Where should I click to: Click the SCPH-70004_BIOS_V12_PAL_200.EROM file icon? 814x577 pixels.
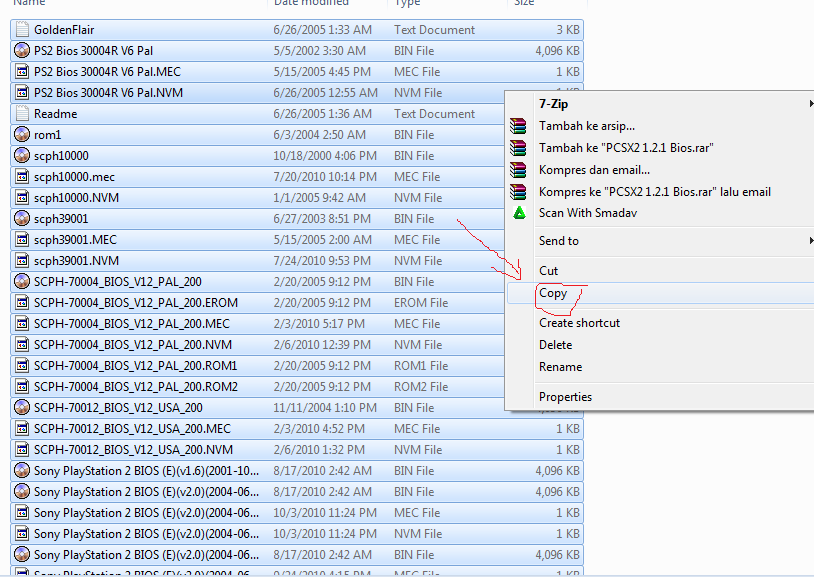pos(22,302)
